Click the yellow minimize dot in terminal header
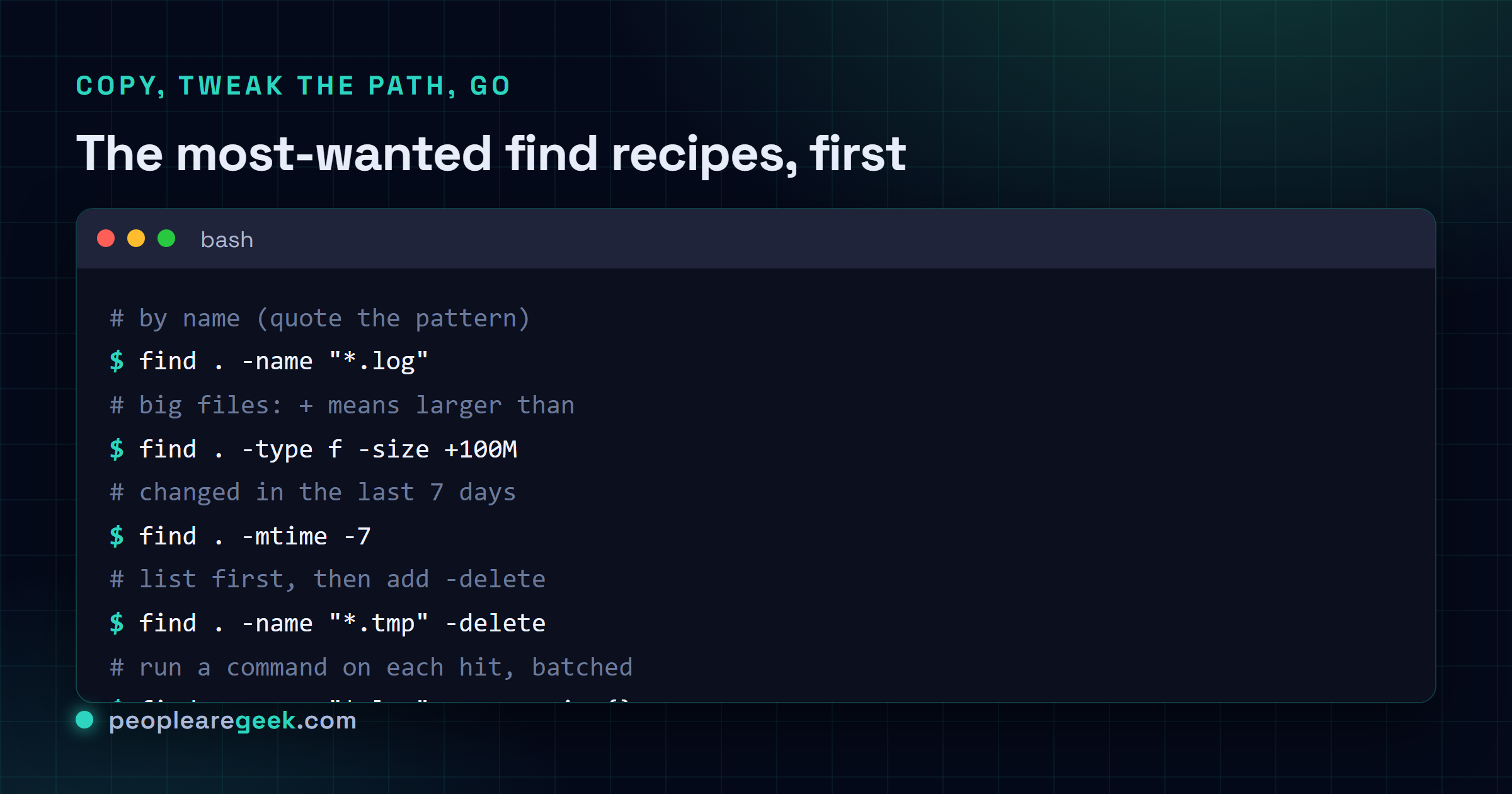This screenshot has height=794, width=1512. point(136,239)
